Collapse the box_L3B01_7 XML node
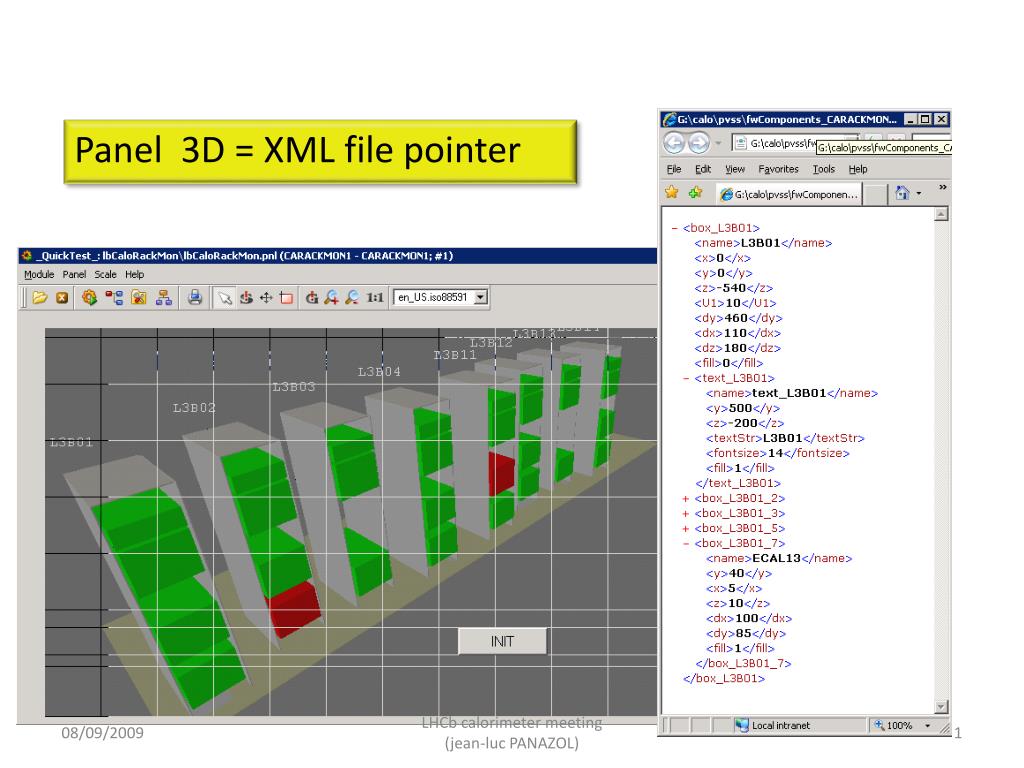Screen dimensions: 1024x768 click(x=686, y=544)
